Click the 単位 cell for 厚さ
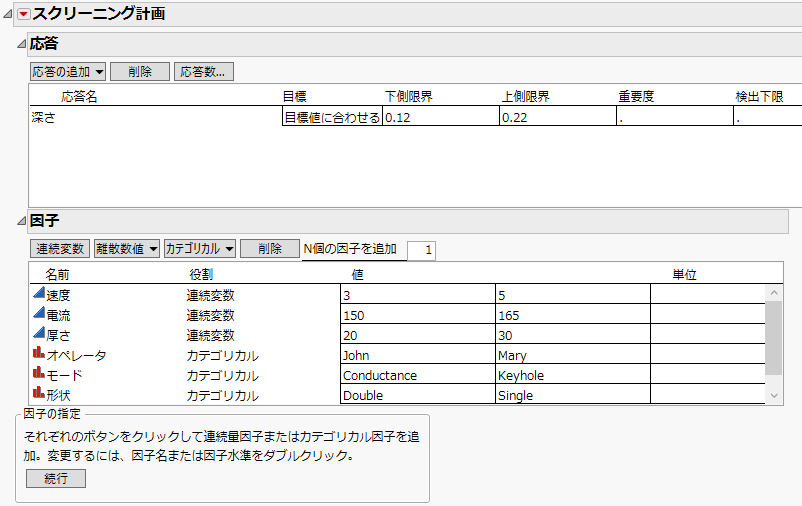Image resolution: width=802 pixels, height=506 pixels. [x=708, y=335]
